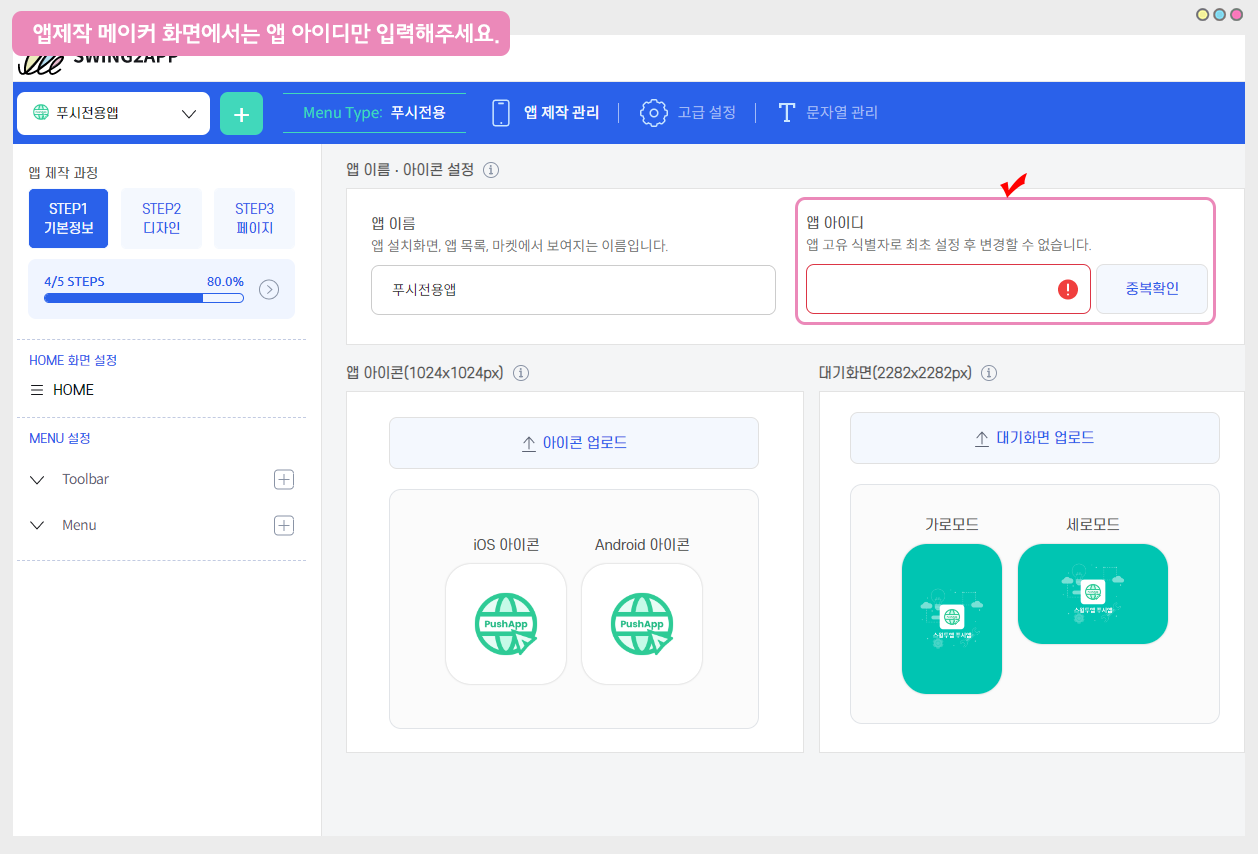Expand the Toolbar chevron in MENU 설정

(x=38, y=480)
